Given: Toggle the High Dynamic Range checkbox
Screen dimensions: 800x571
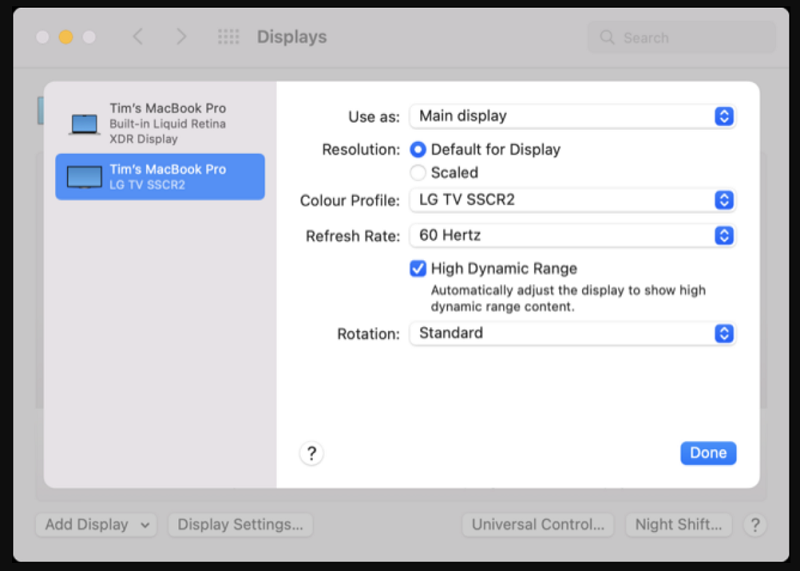Looking at the screenshot, I should pos(418,268).
